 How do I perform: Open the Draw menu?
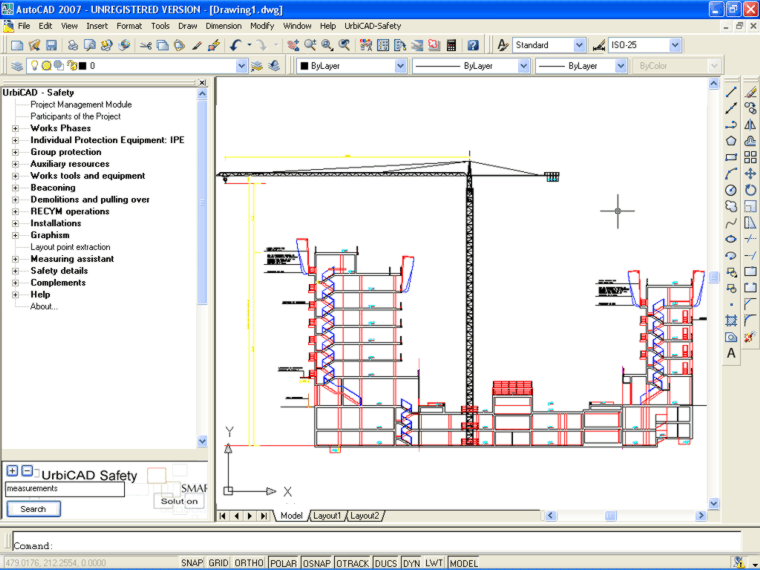click(188, 26)
